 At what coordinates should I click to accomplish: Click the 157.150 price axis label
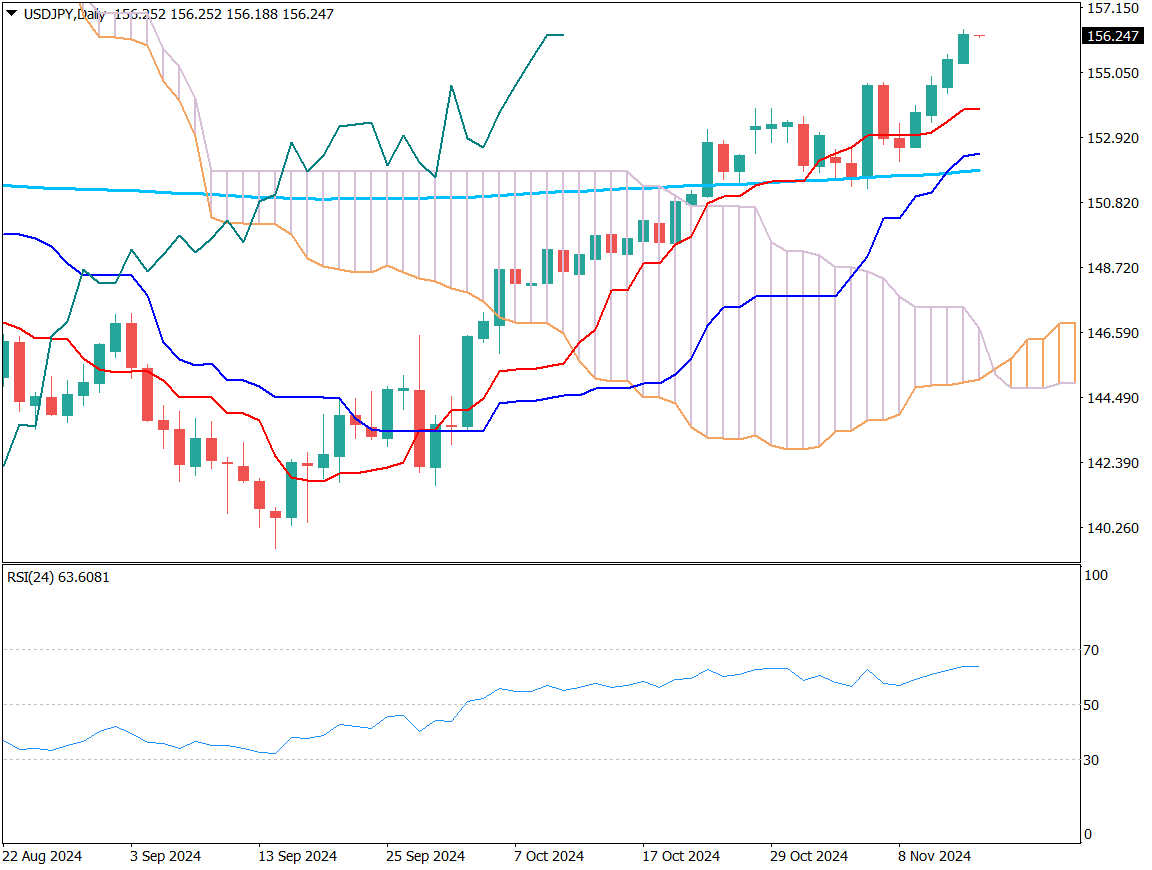click(1112, 8)
